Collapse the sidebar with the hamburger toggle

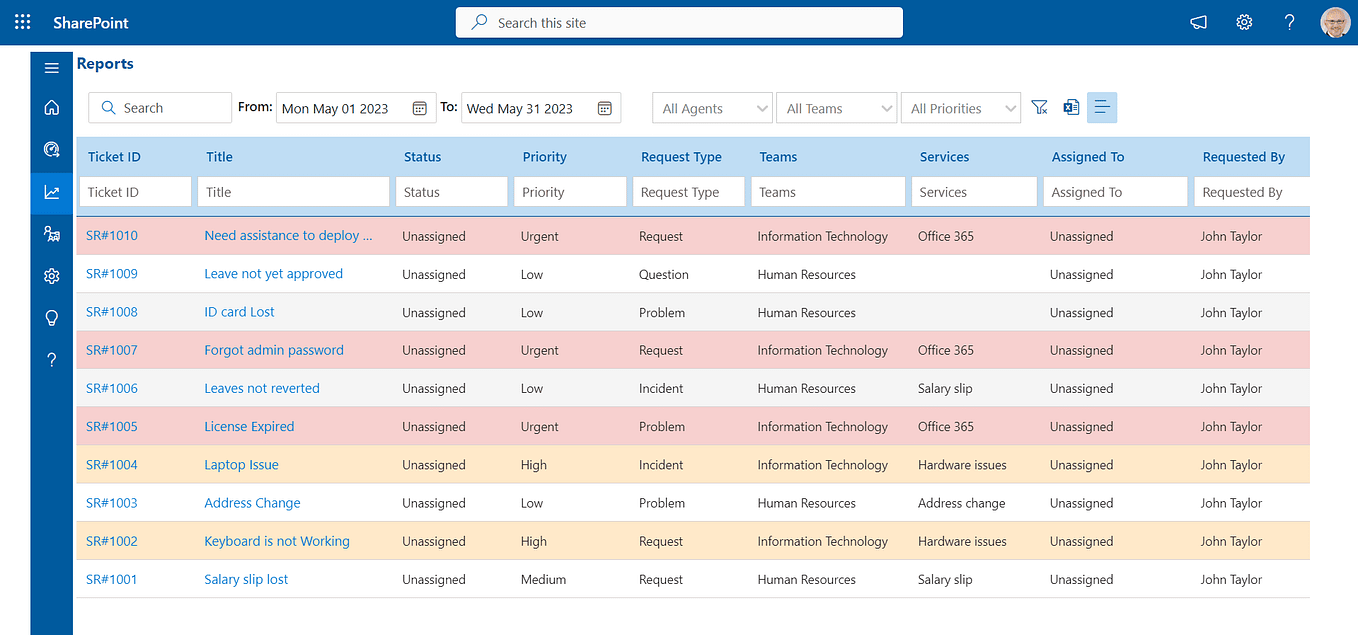click(51, 67)
